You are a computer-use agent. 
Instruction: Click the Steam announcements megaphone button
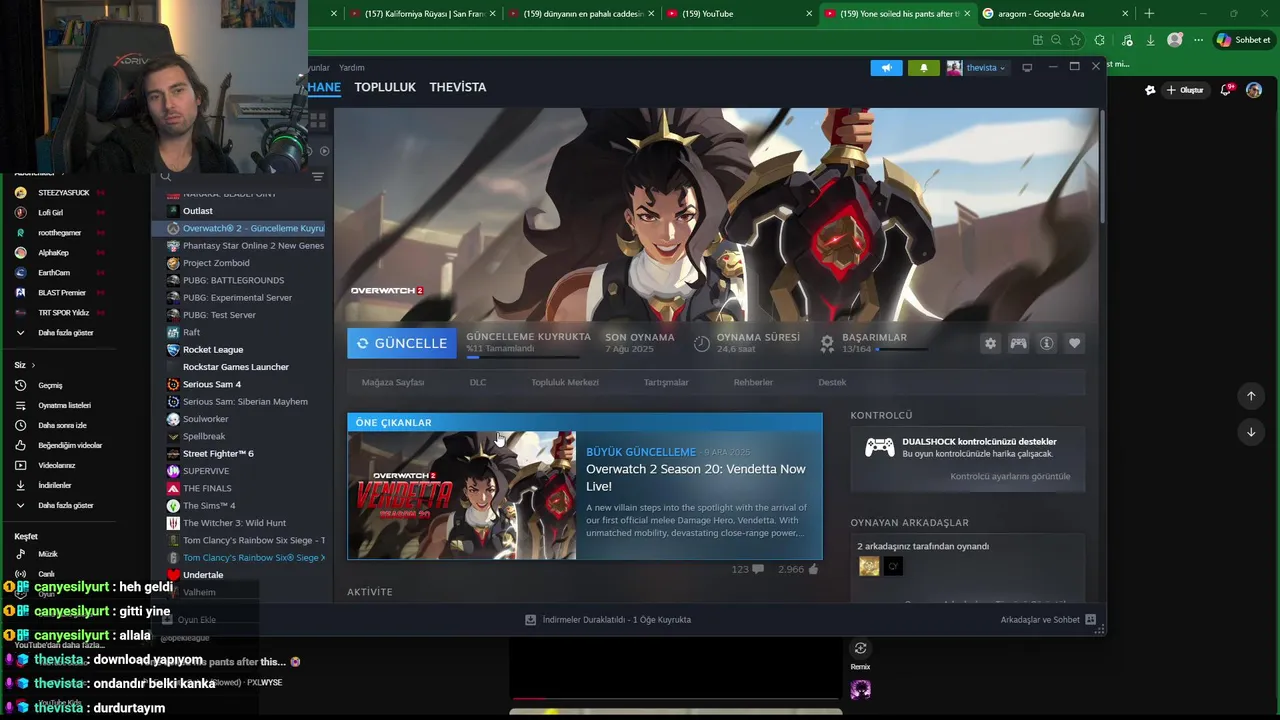(x=886, y=67)
